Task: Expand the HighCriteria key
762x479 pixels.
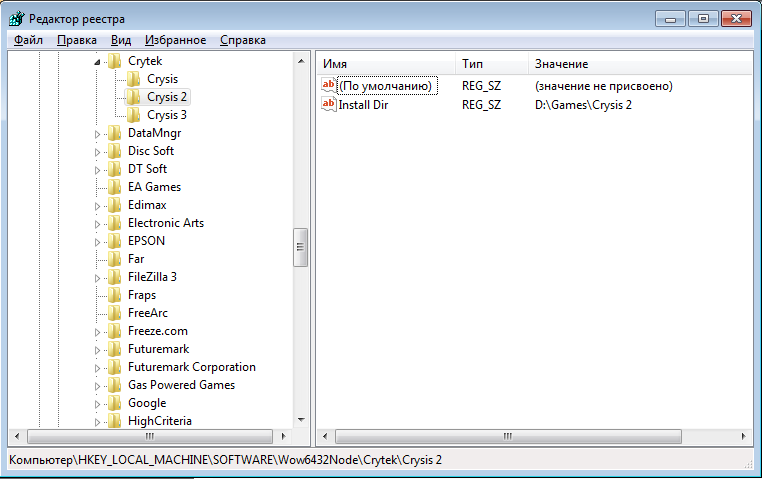Action: click(x=97, y=422)
